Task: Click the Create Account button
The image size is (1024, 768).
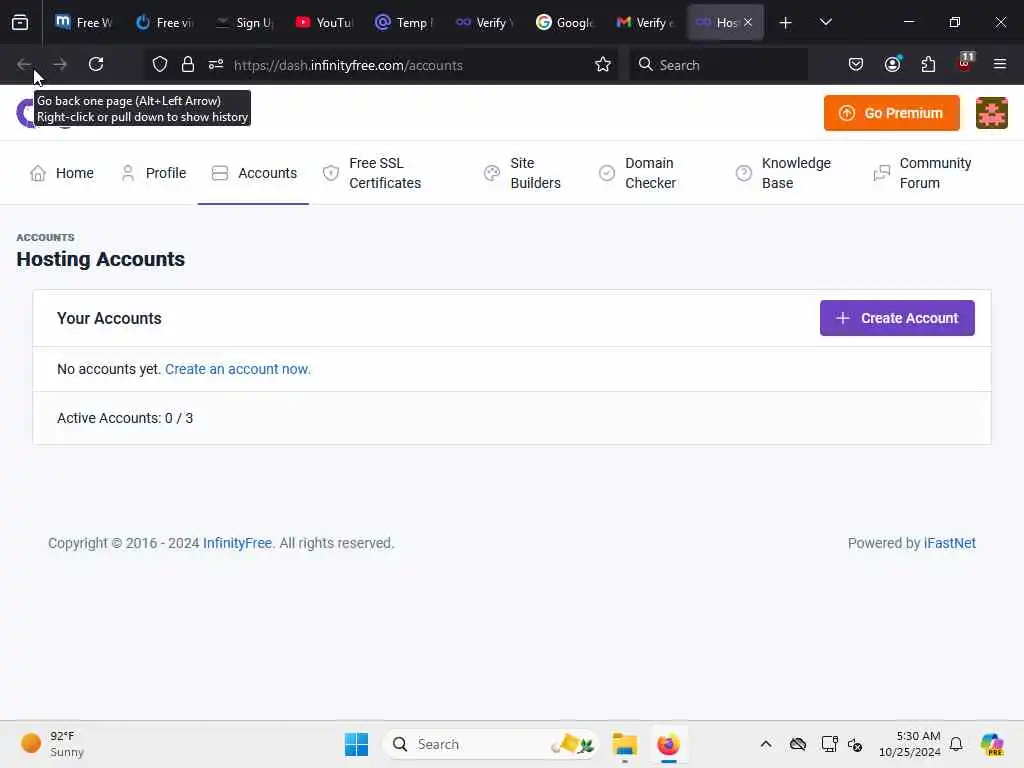Action: tap(897, 318)
